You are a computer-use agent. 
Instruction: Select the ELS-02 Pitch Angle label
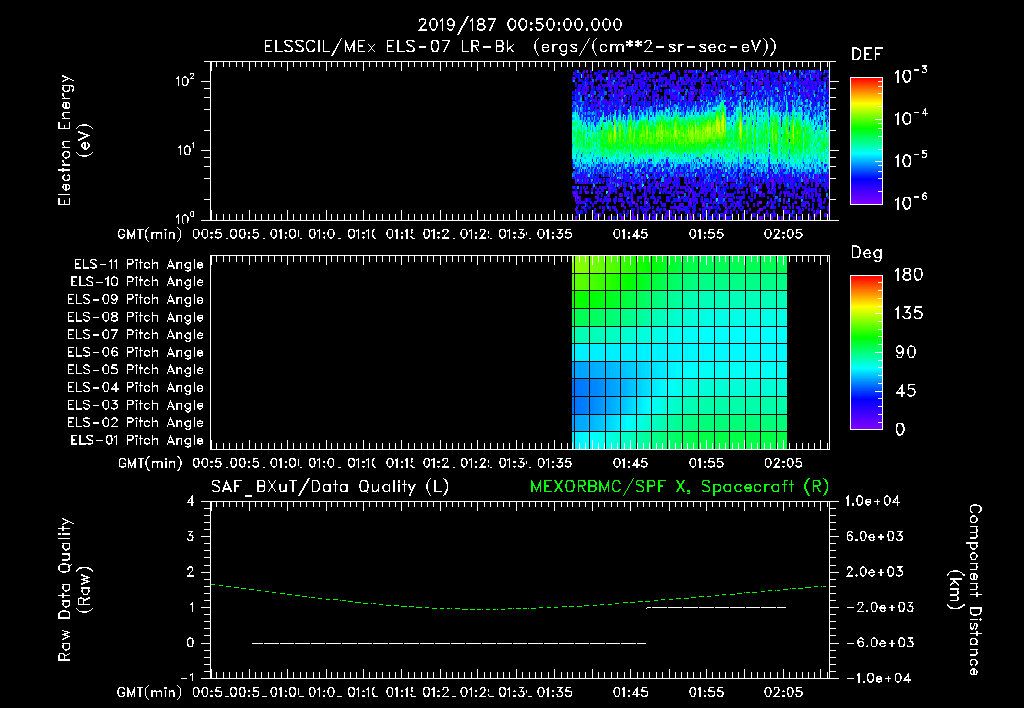[135, 423]
